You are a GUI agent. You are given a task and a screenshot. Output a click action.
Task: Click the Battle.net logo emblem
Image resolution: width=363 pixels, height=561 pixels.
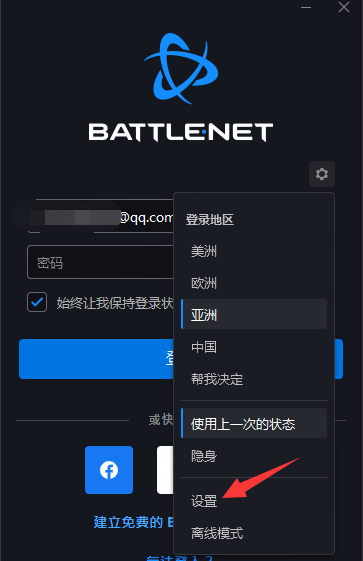click(x=181, y=68)
